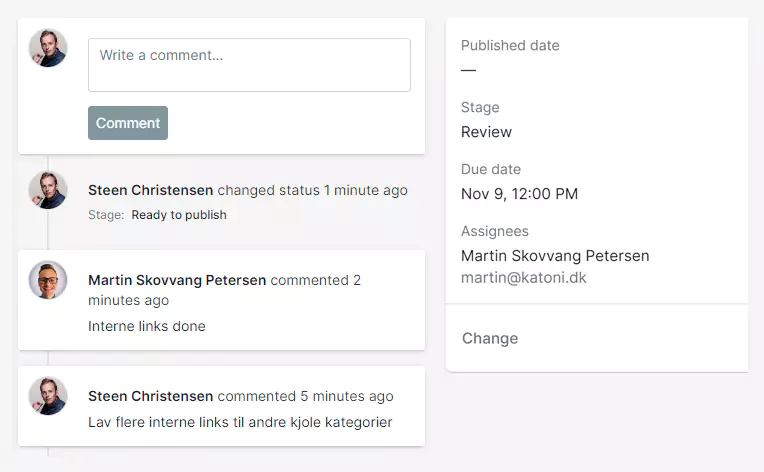Click the 1 minute ago timestamp
Screen dimensions: 764x472
pos(365,190)
